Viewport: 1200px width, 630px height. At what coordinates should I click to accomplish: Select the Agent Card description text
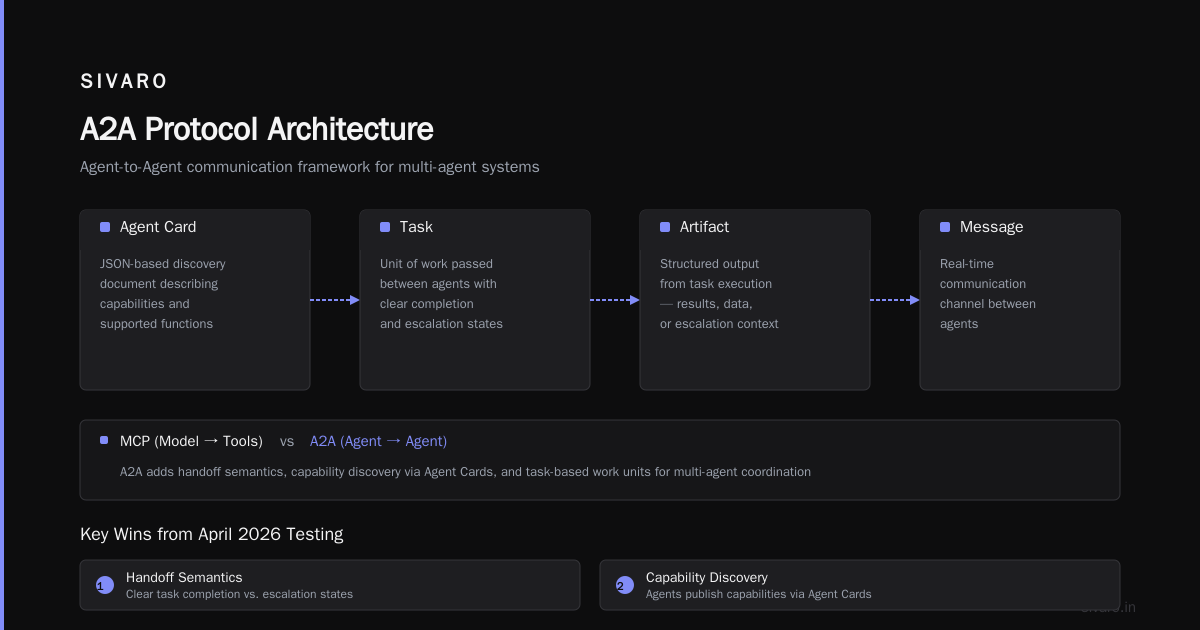point(163,294)
